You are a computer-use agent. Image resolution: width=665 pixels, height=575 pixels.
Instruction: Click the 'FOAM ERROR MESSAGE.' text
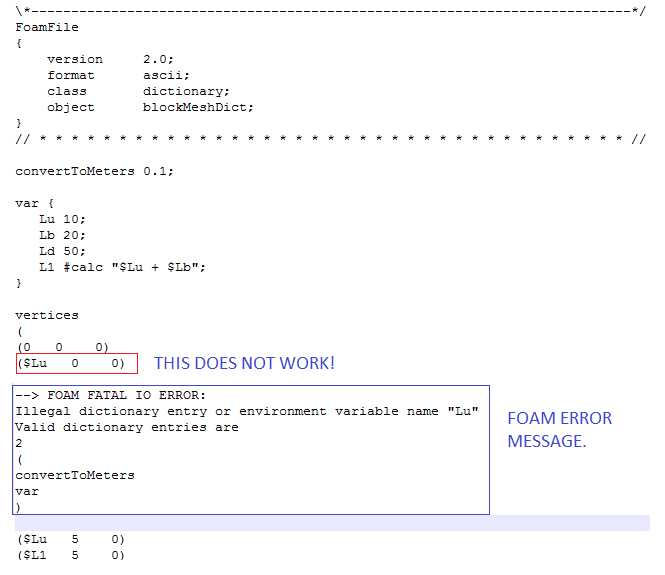tap(560, 430)
